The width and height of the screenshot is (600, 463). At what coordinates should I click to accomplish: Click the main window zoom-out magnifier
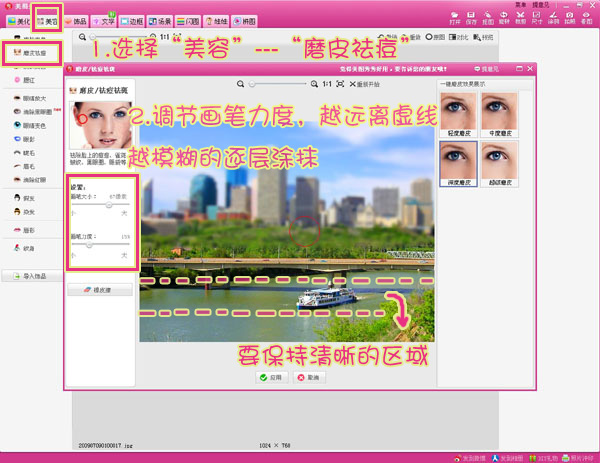click(x=82, y=37)
